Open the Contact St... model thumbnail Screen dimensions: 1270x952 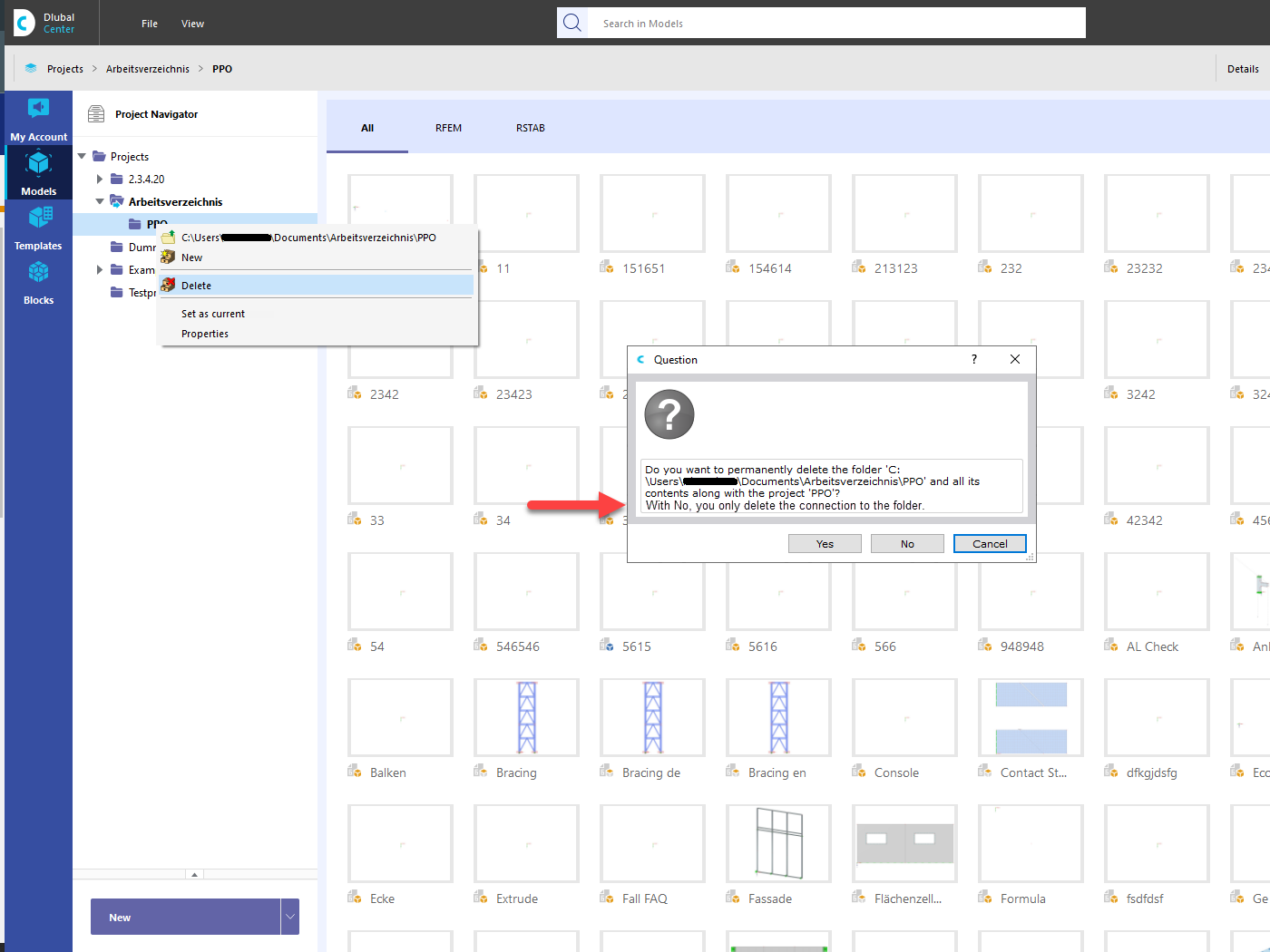[1031, 717]
